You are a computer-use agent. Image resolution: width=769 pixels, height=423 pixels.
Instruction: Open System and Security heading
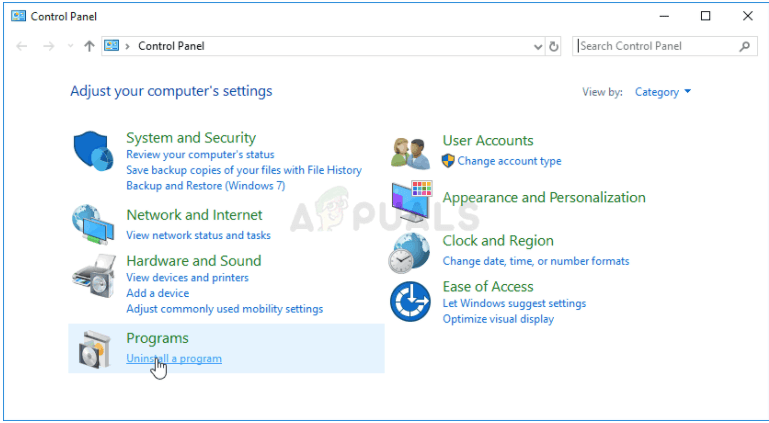(191, 138)
